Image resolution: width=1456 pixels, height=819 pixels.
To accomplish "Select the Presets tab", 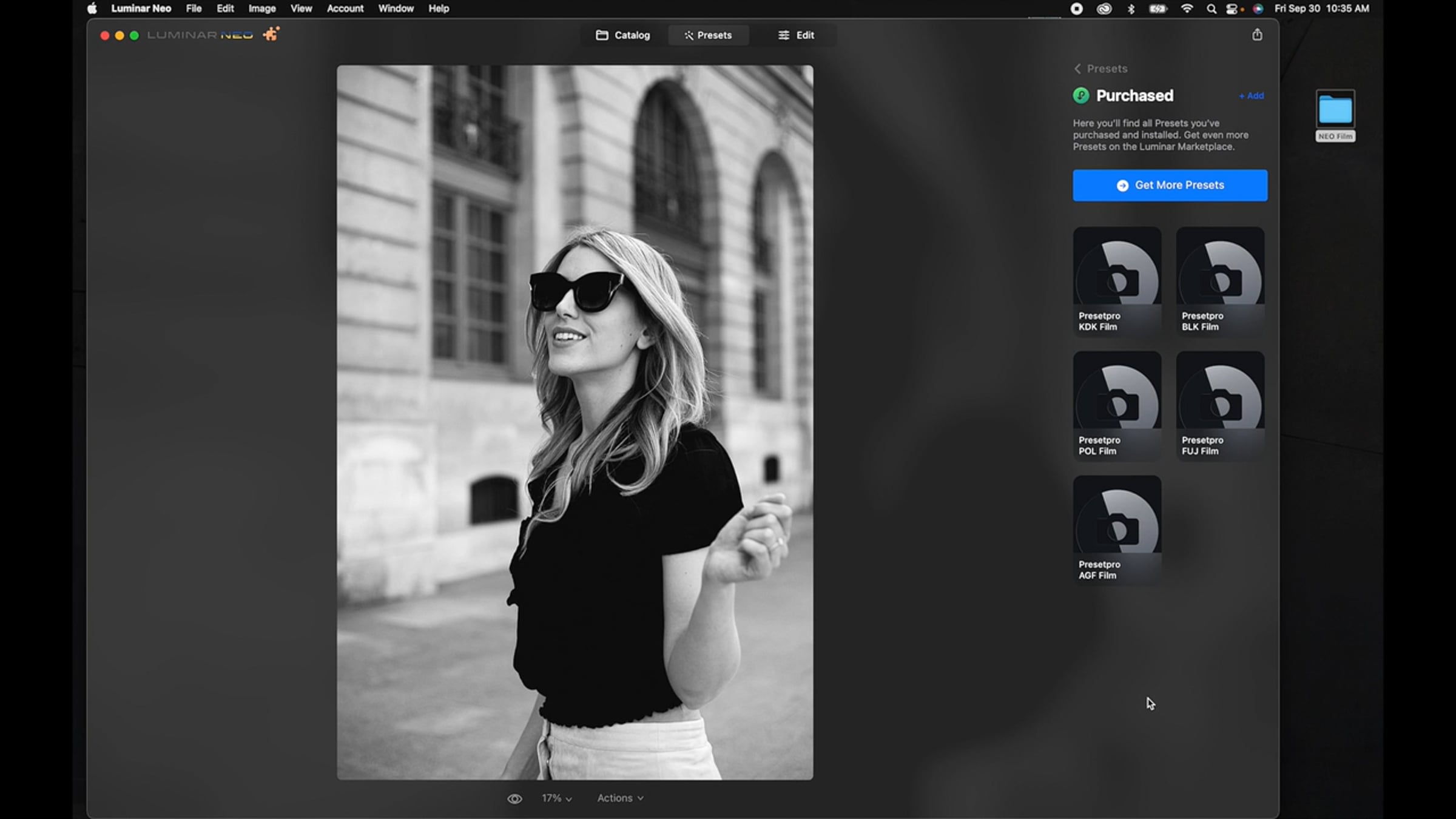I will click(708, 35).
